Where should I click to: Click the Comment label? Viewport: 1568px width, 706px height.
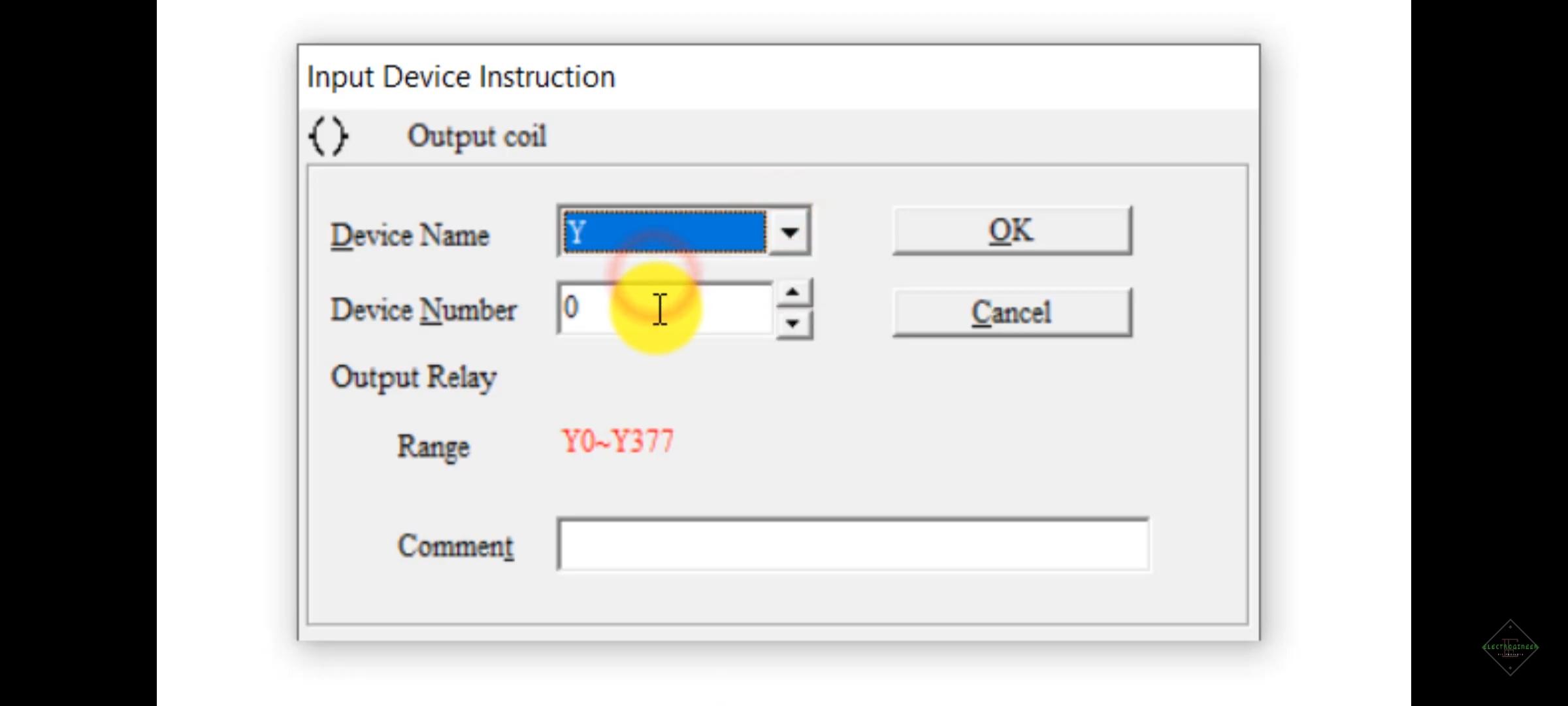455,546
